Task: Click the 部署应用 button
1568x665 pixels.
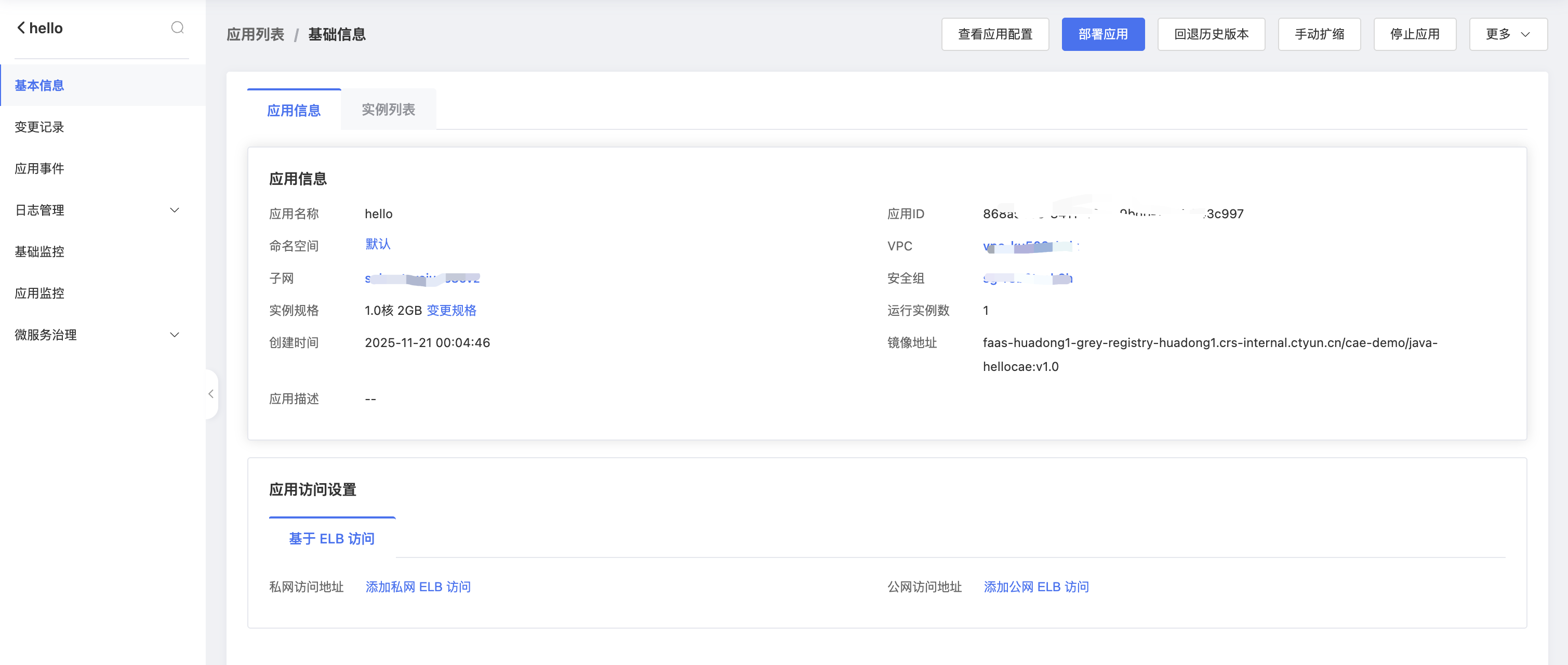Action: click(x=1102, y=35)
